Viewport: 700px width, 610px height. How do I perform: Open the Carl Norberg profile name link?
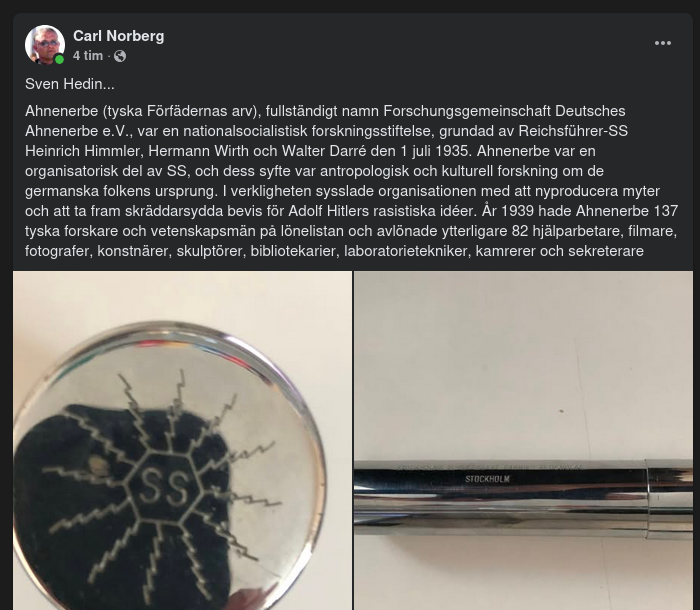[x=118, y=36]
